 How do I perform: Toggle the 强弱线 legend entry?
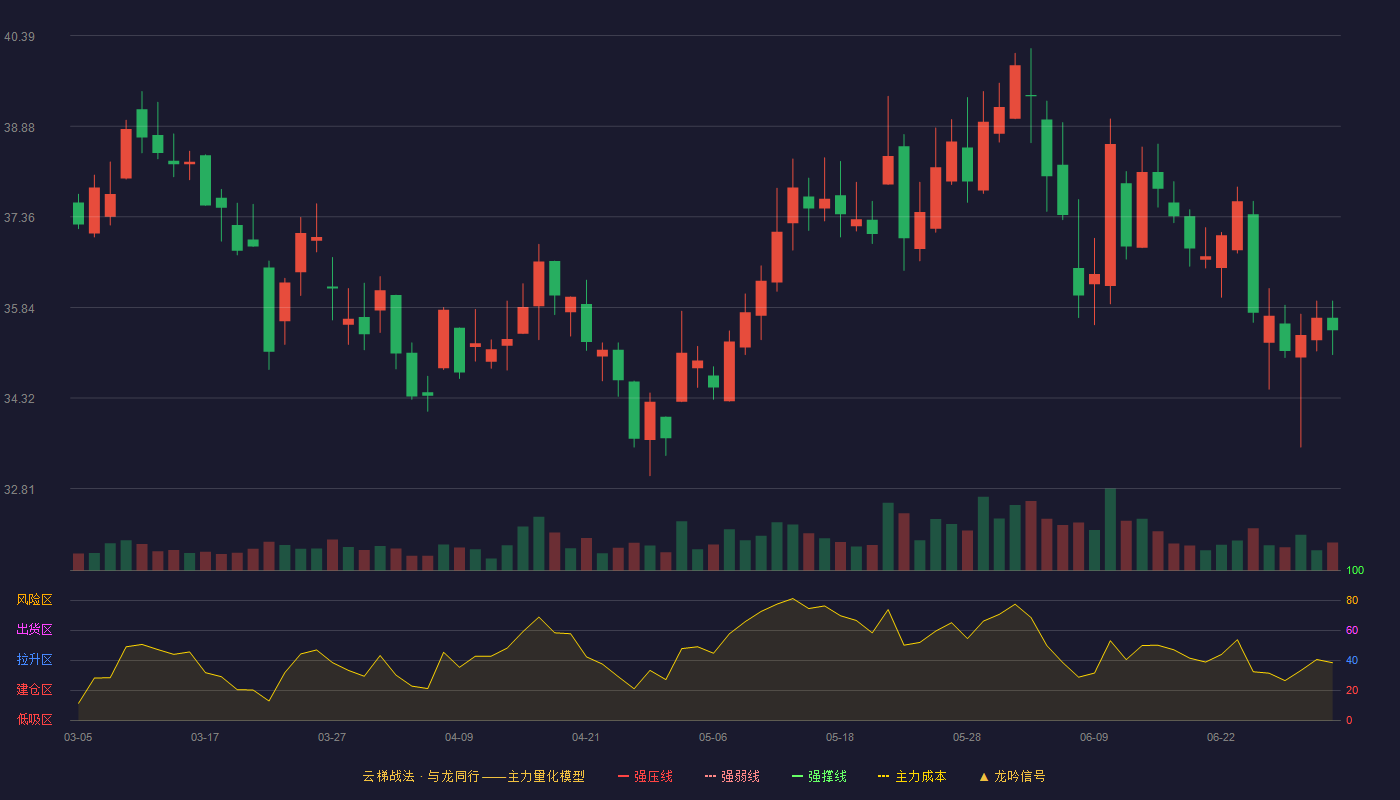(732, 776)
